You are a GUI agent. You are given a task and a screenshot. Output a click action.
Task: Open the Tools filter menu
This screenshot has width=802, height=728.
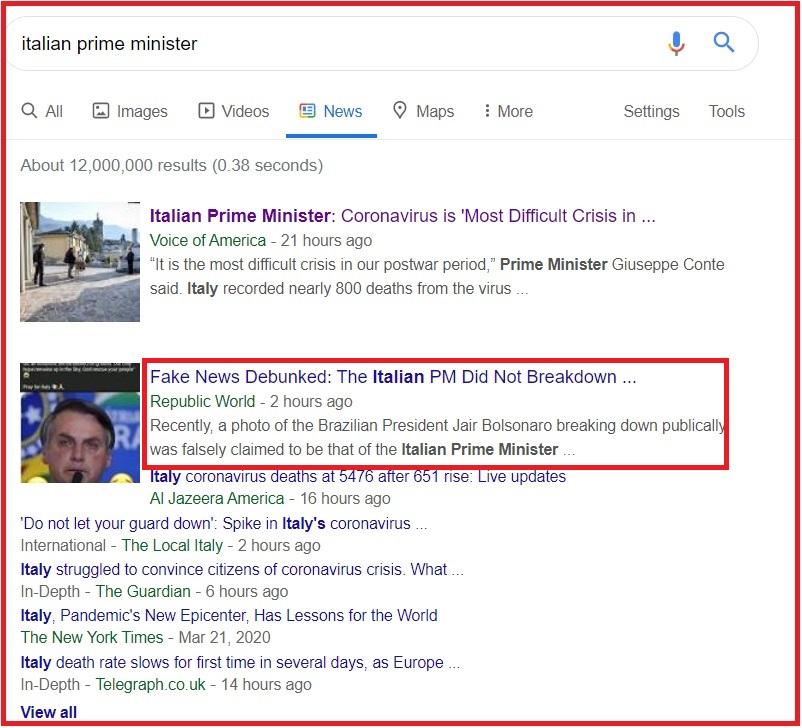(726, 111)
